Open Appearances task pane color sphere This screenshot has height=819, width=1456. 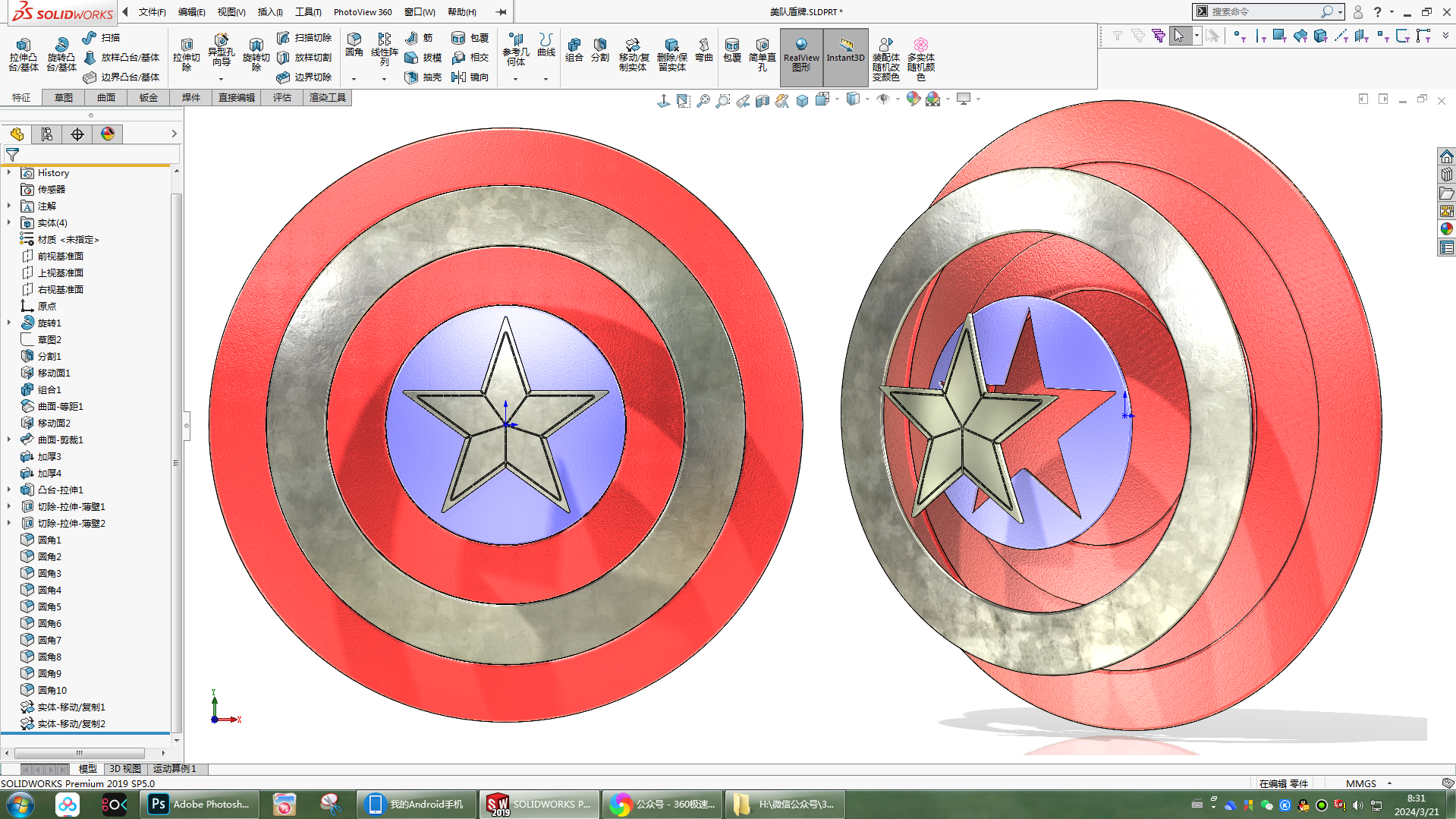click(x=1447, y=228)
